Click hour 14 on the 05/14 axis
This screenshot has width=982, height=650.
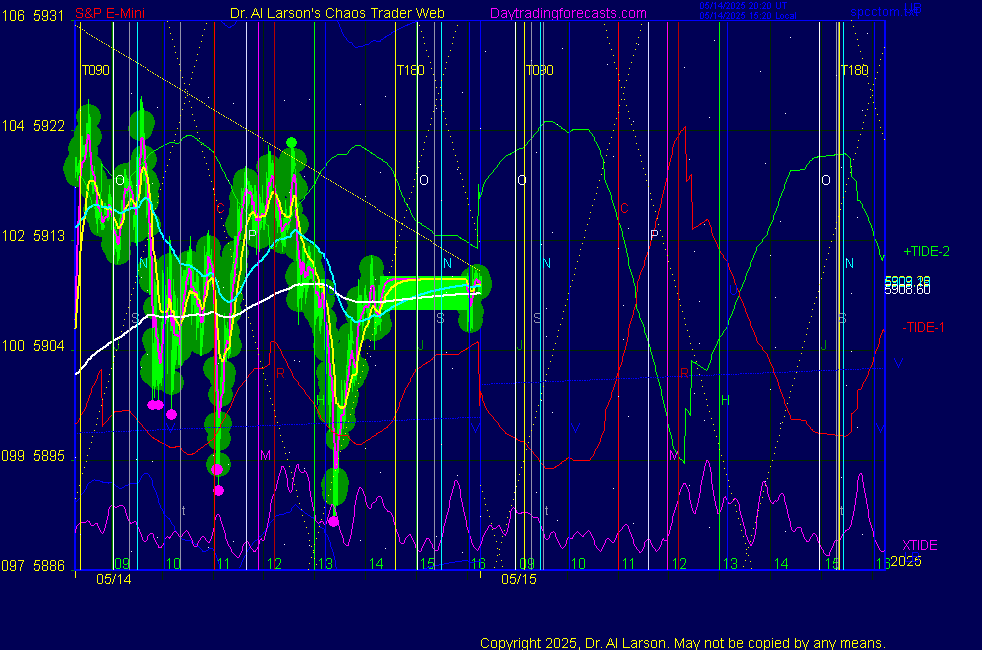pos(376,564)
